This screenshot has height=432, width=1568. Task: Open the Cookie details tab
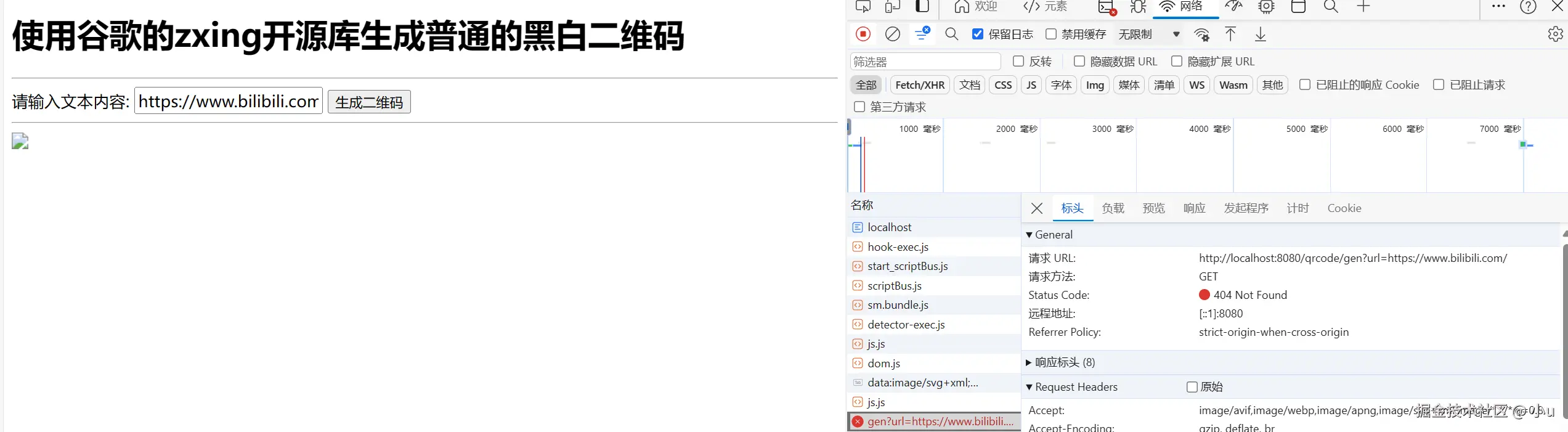pyautogui.click(x=1344, y=208)
